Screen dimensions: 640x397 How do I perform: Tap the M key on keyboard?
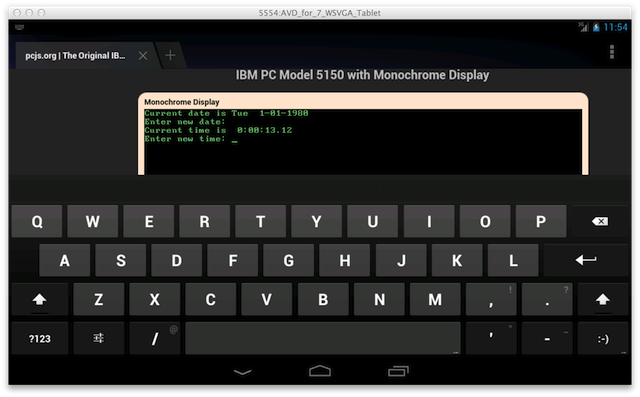[x=435, y=299]
